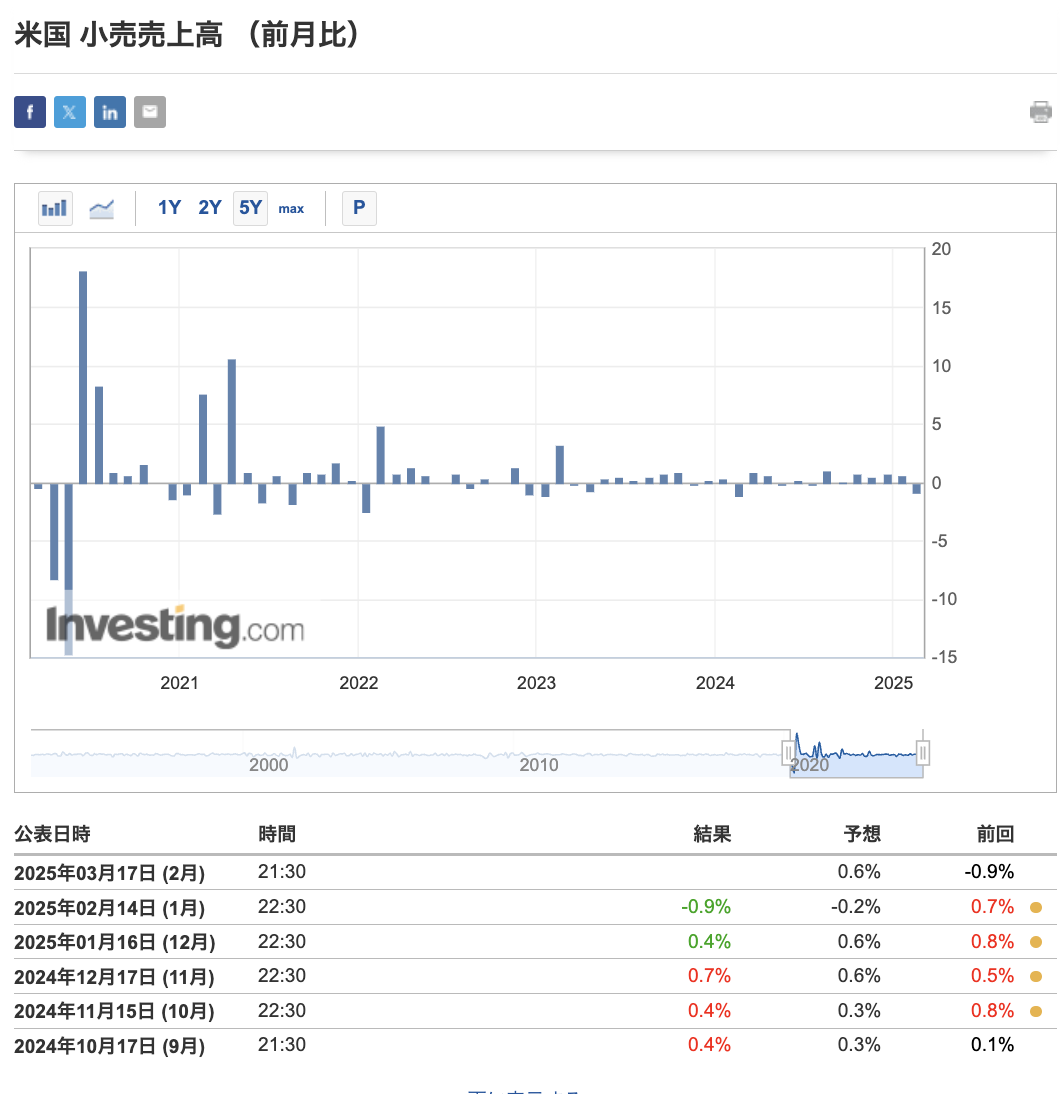The height and width of the screenshot is (1094, 1060).
Task: Share page on Facebook
Action: [30, 112]
